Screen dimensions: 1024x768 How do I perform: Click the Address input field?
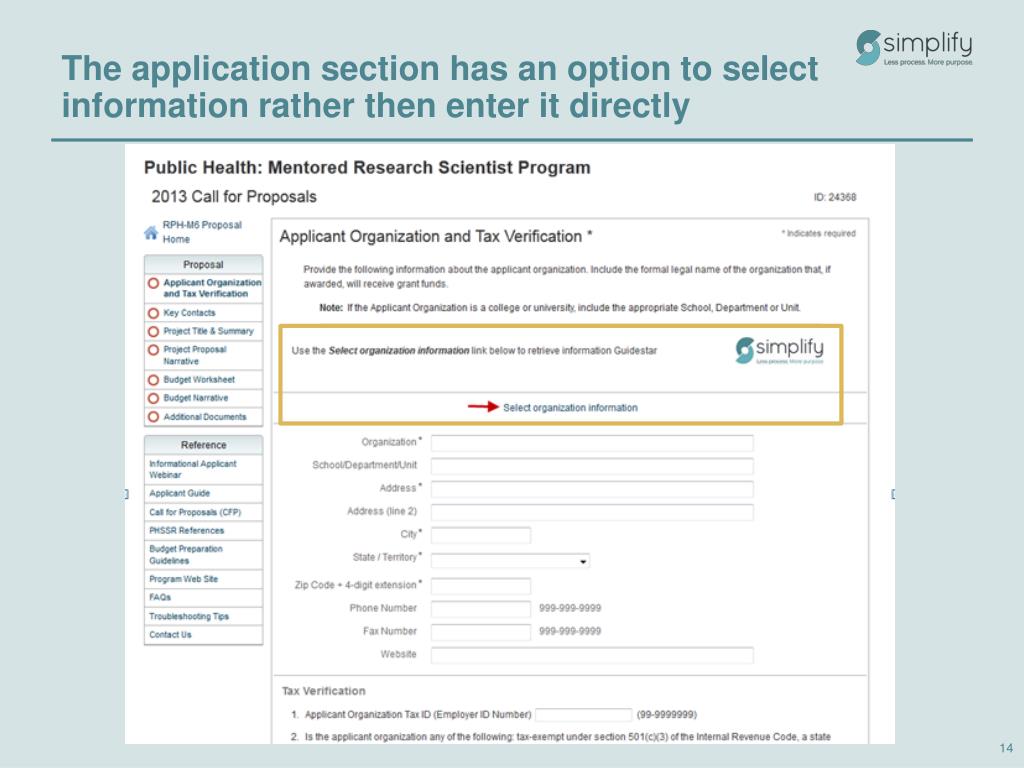coord(592,489)
